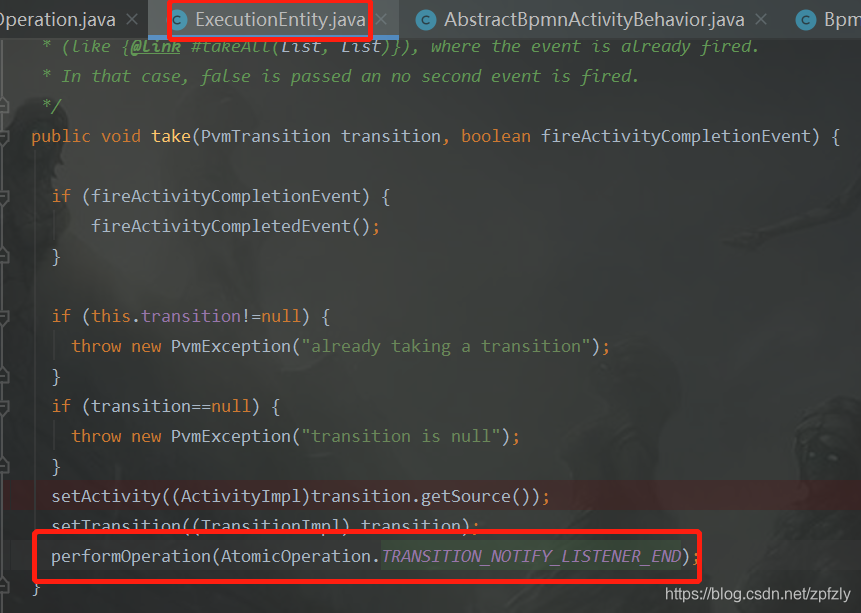The height and width of the screenshot is (613, 861).
Task: Click PvmException before "already taking a transition"
Action: (231, 346)
